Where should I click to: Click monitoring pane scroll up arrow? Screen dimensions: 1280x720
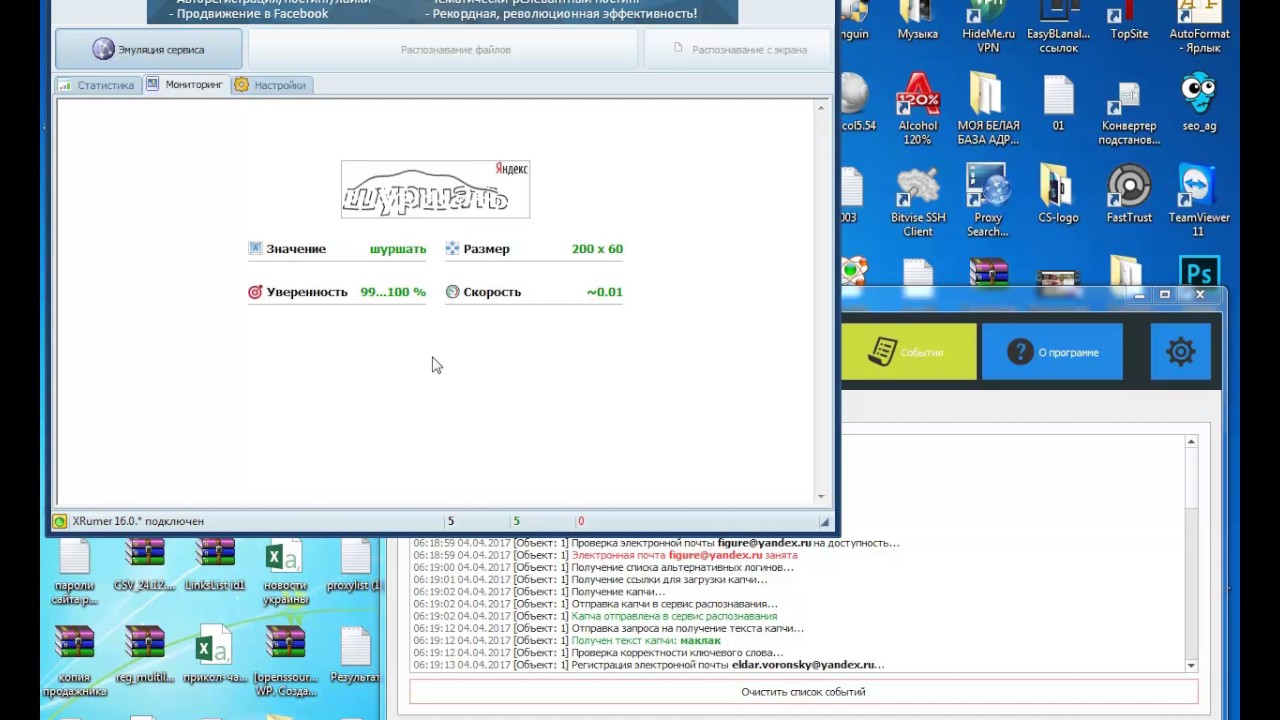(821, 108)
